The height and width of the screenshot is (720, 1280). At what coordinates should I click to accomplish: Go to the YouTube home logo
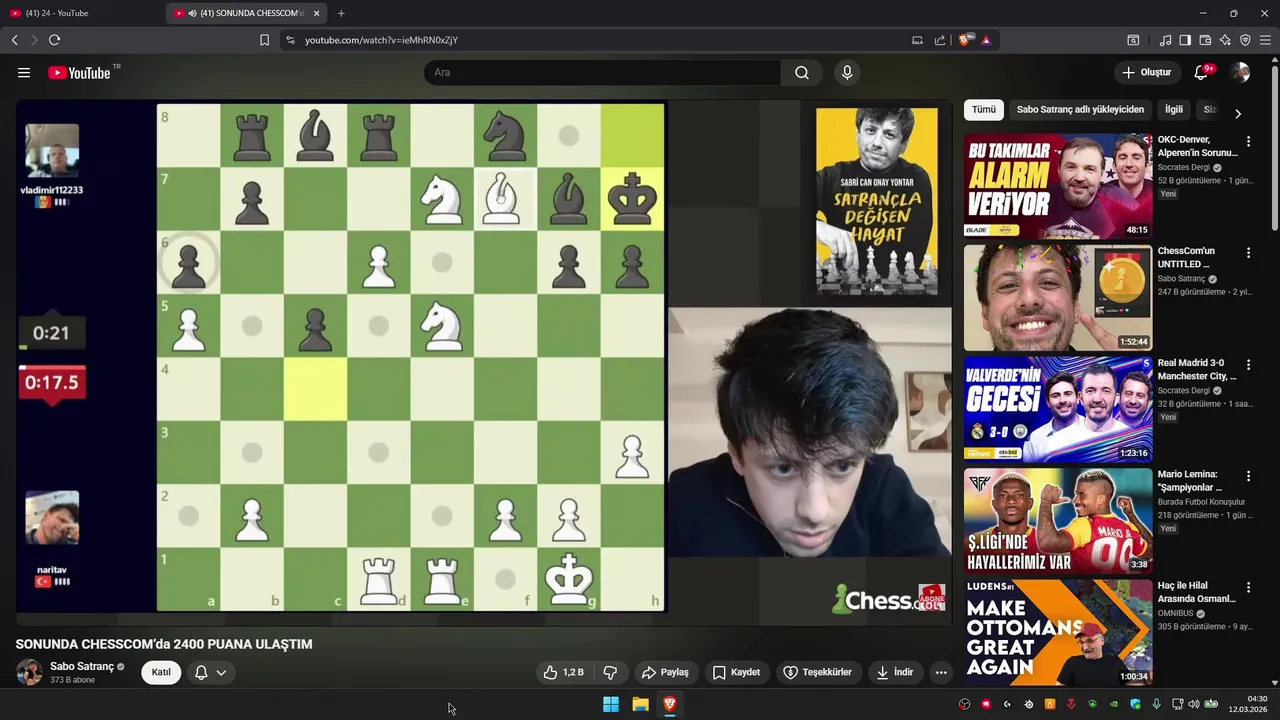tap(79, 72)
